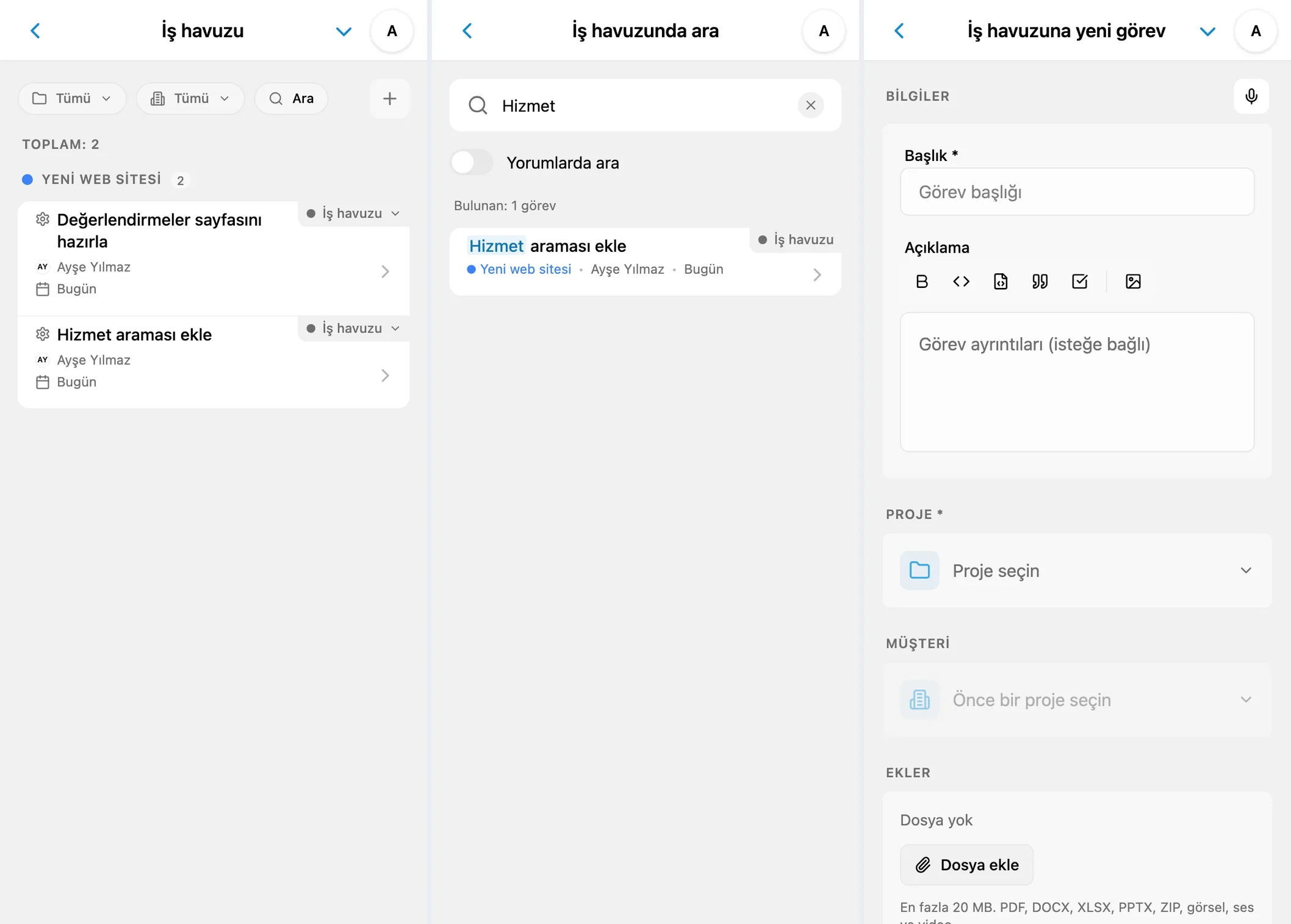Change status of Değerlendirmeler sayfasını hazırla task
The image size is (1291, 924).
[353, 213]
